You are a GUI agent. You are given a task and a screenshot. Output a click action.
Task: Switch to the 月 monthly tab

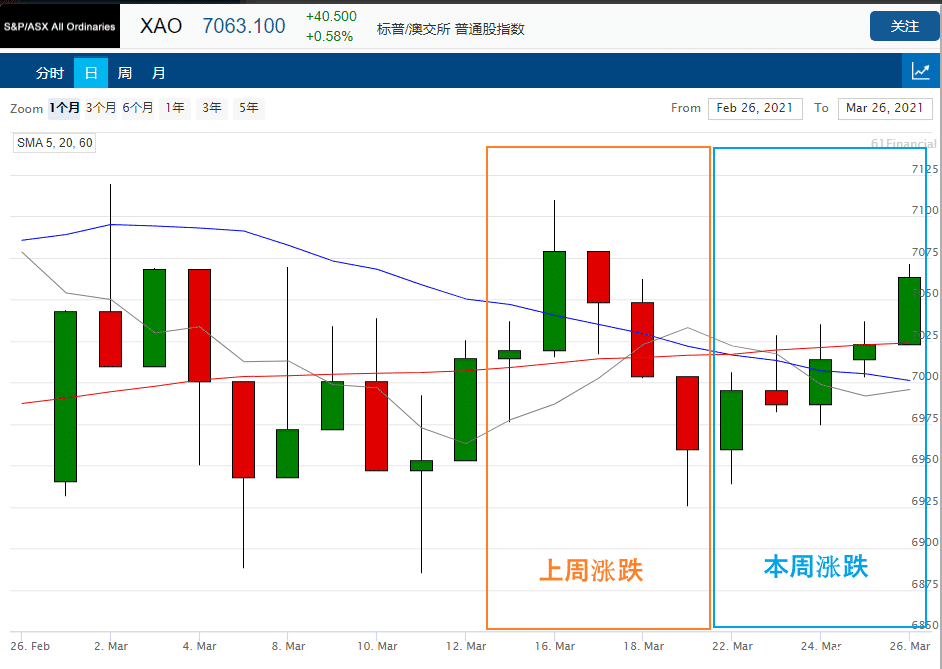tap(158, 73)
